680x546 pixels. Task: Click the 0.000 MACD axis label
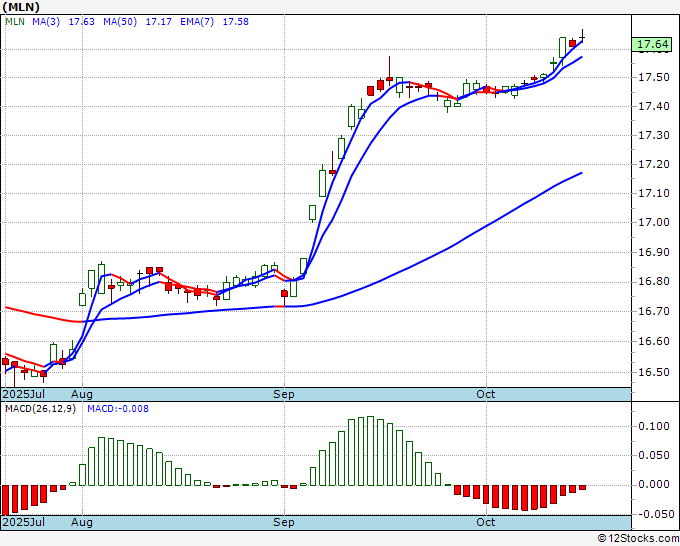(654, 484)
